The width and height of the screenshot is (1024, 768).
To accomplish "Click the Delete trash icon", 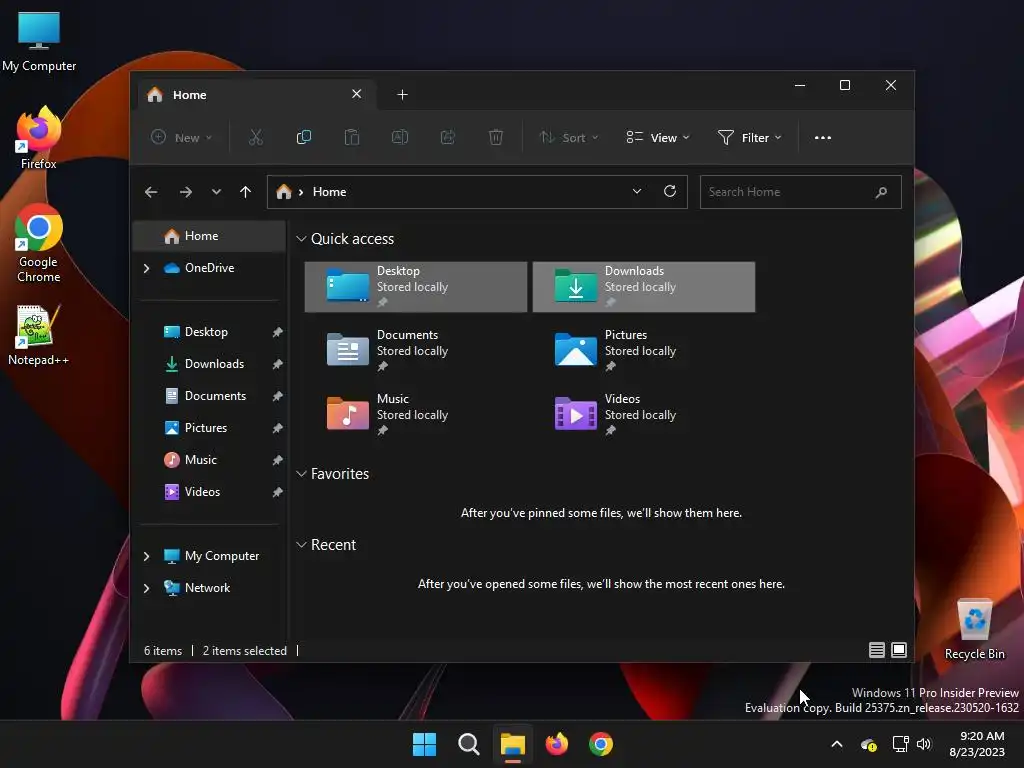I will pyautogui.click(x=496, y=137).
